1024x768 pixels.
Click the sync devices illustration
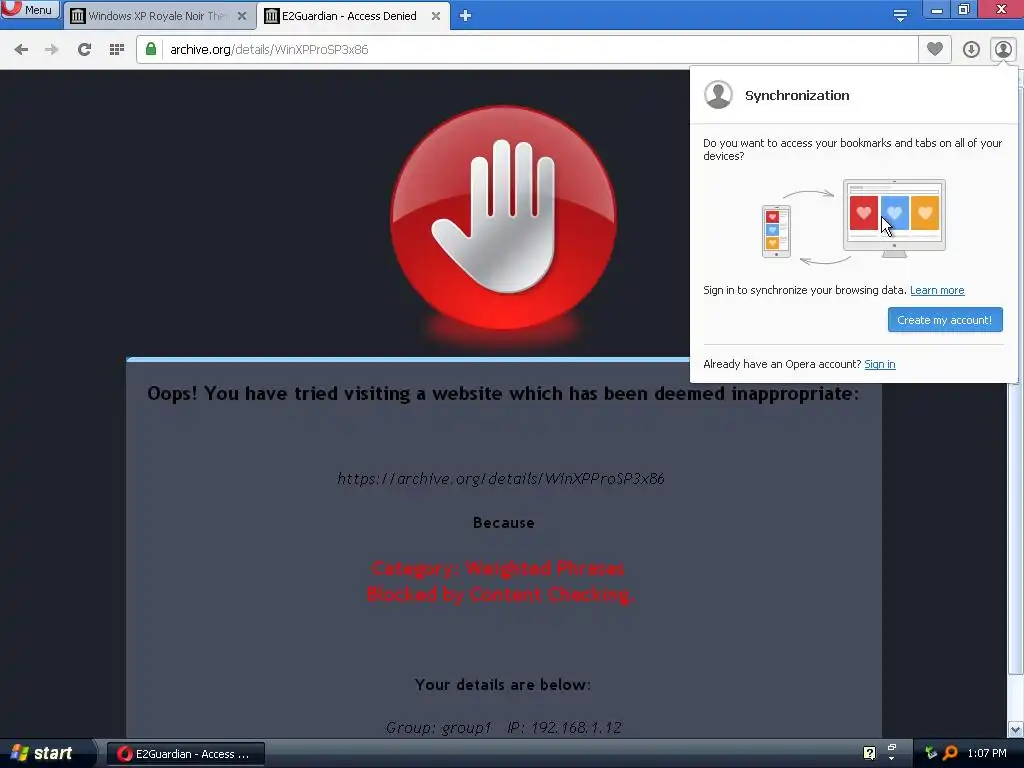click(x=854, y=222)
